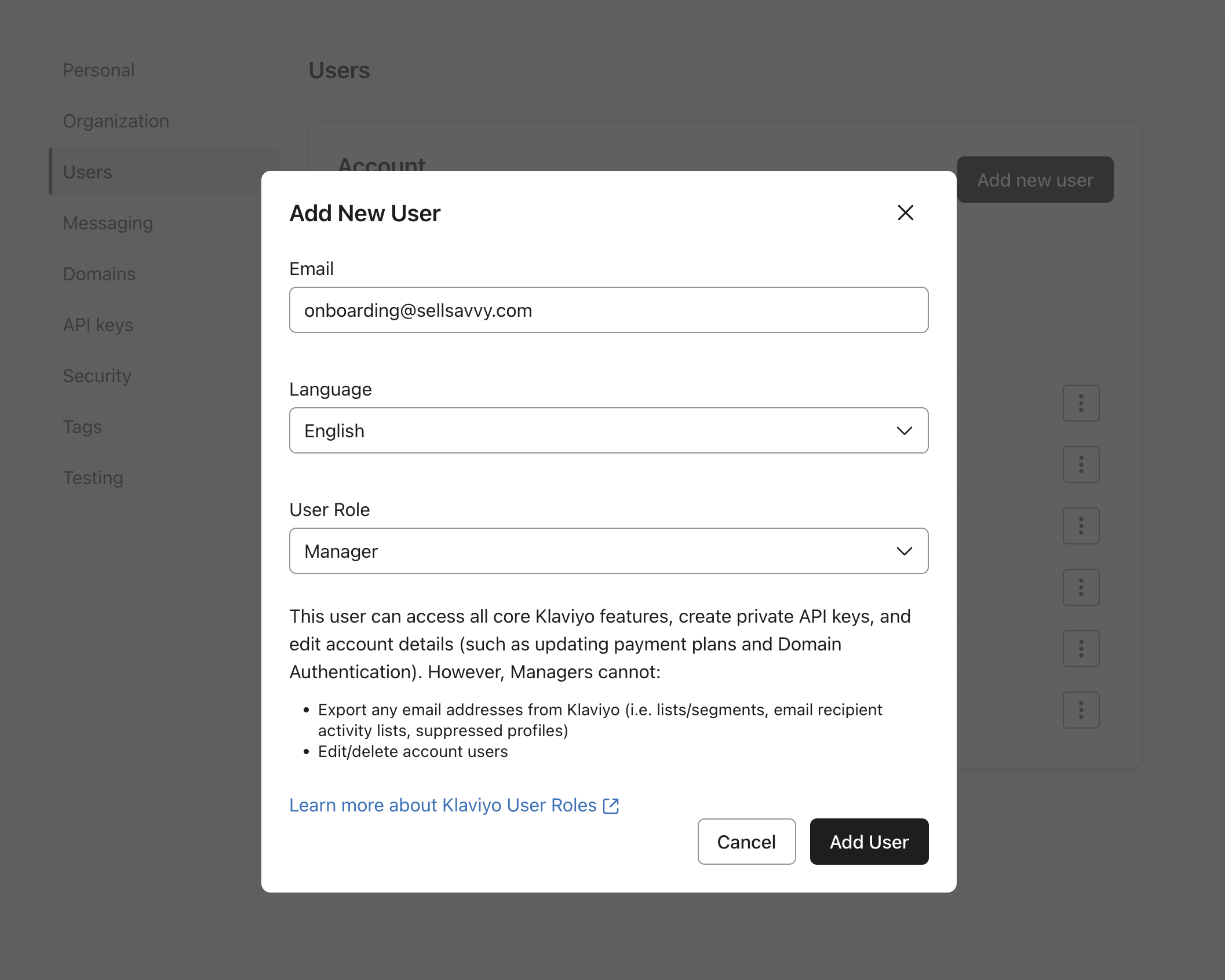
Task: Open the last row's three-dot menu
Action: (1081, 710)
